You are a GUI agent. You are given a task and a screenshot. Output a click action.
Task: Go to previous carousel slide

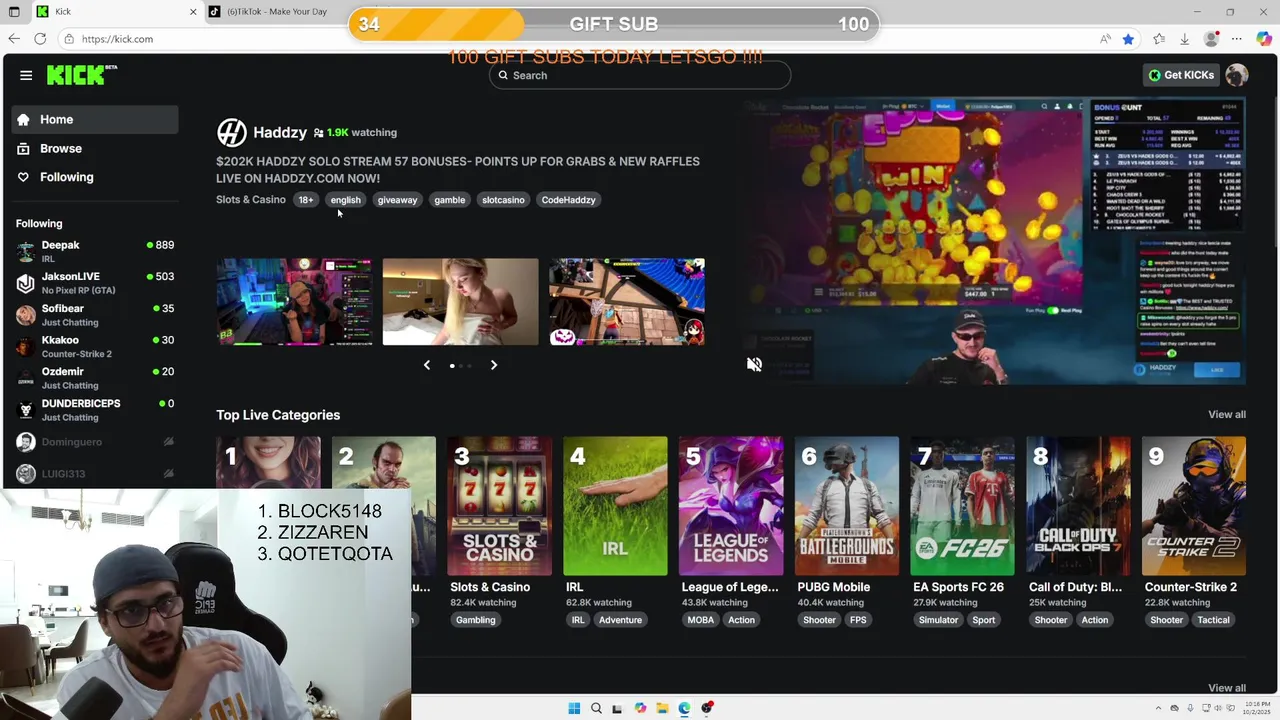pyautogui.click(x=427, y=365)
